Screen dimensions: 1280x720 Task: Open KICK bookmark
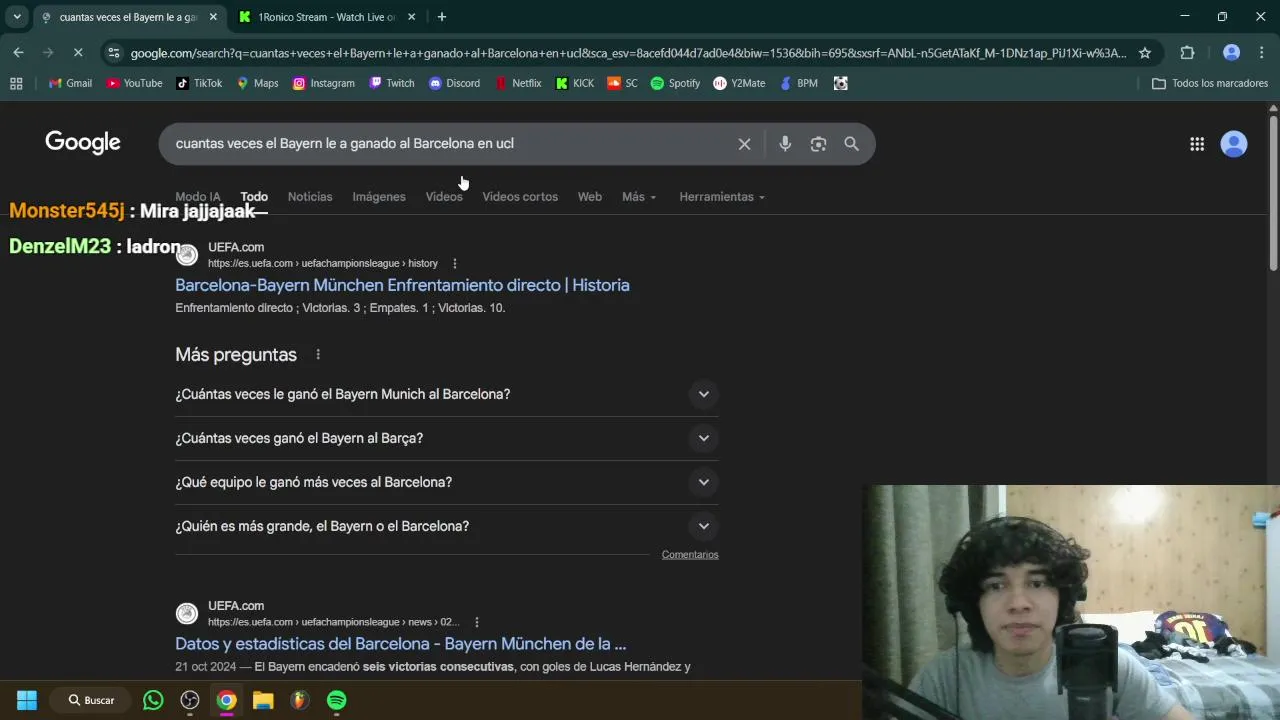pos(575,83)
